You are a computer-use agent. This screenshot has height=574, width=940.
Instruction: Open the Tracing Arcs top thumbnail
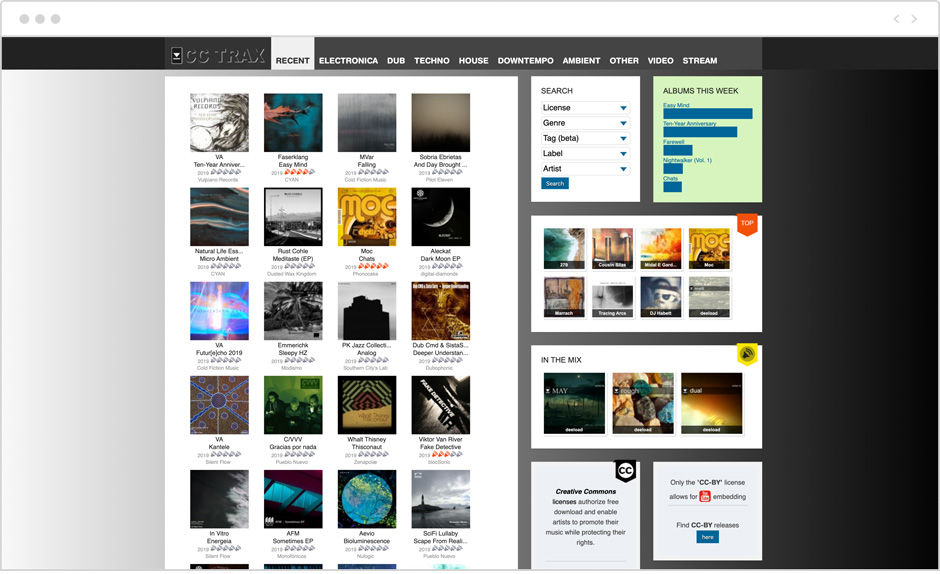pos(612,297)
